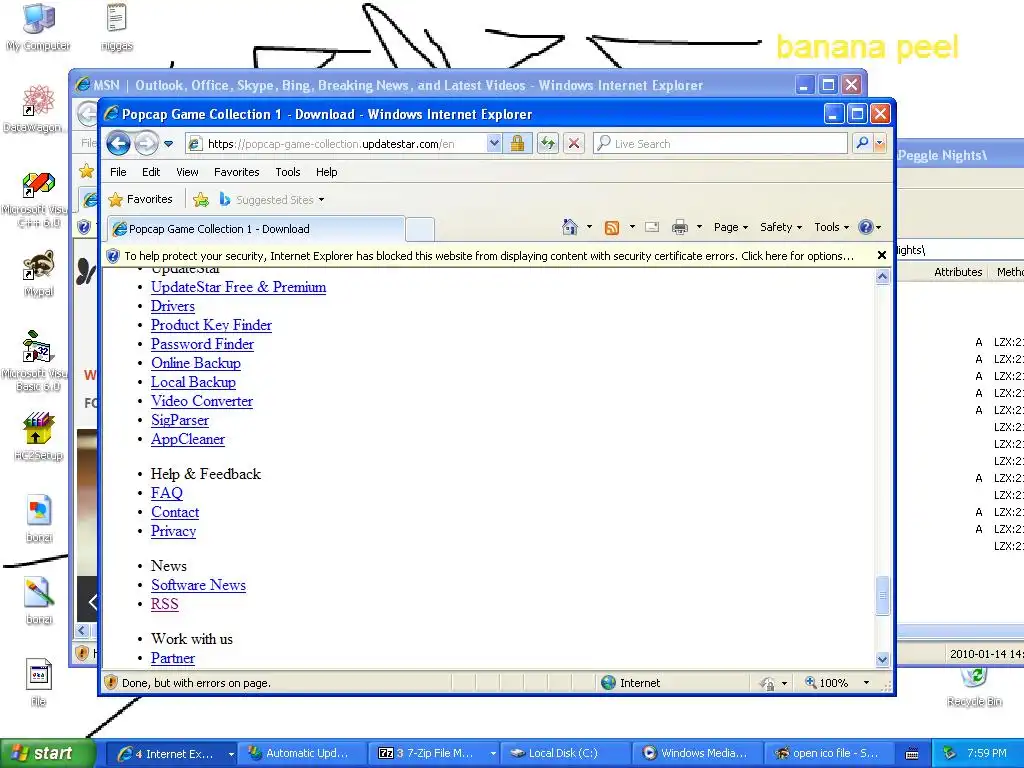
Task: Open the Privacy link
Action: 173,531
